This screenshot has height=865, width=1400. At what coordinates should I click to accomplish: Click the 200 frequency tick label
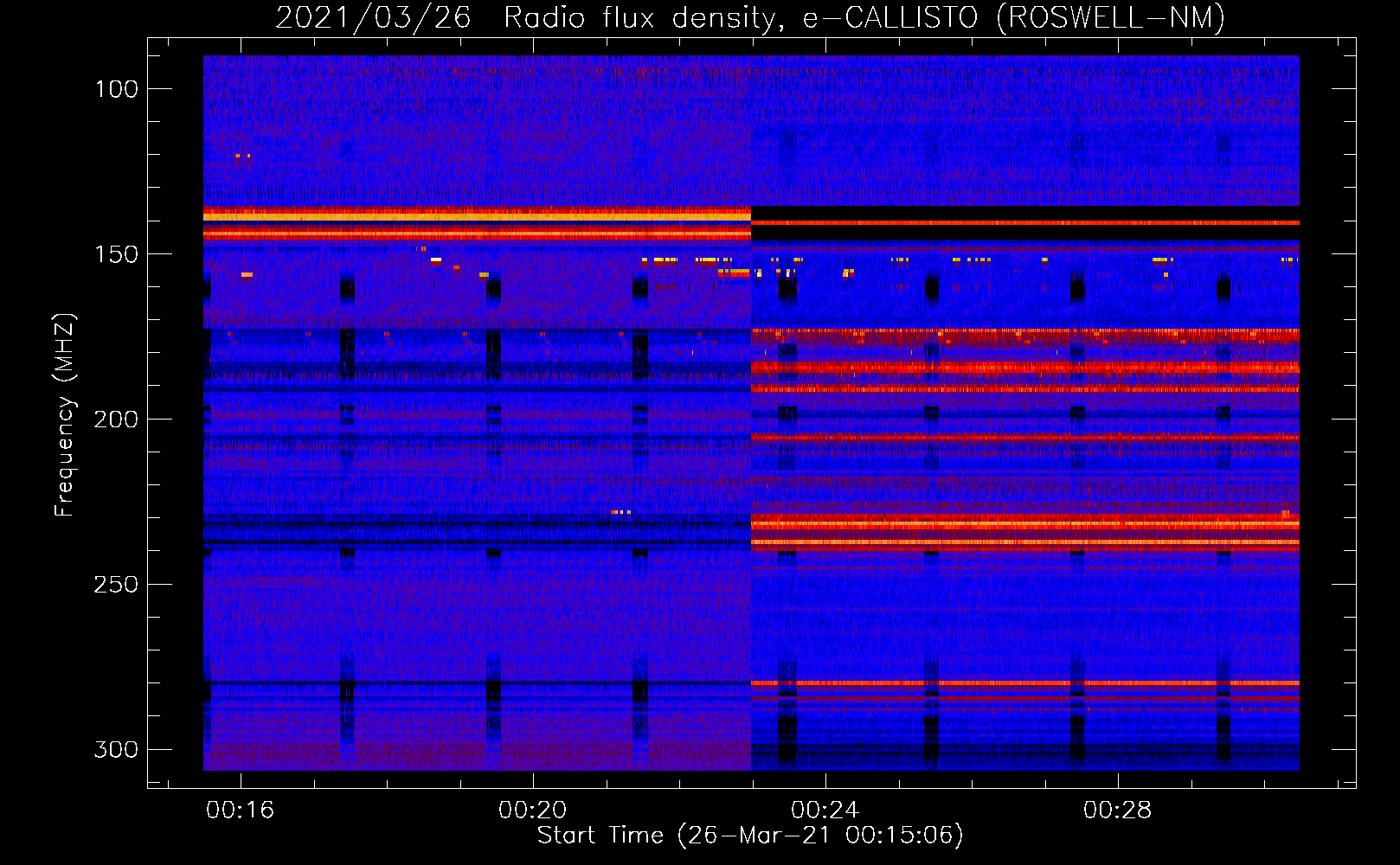116,420
